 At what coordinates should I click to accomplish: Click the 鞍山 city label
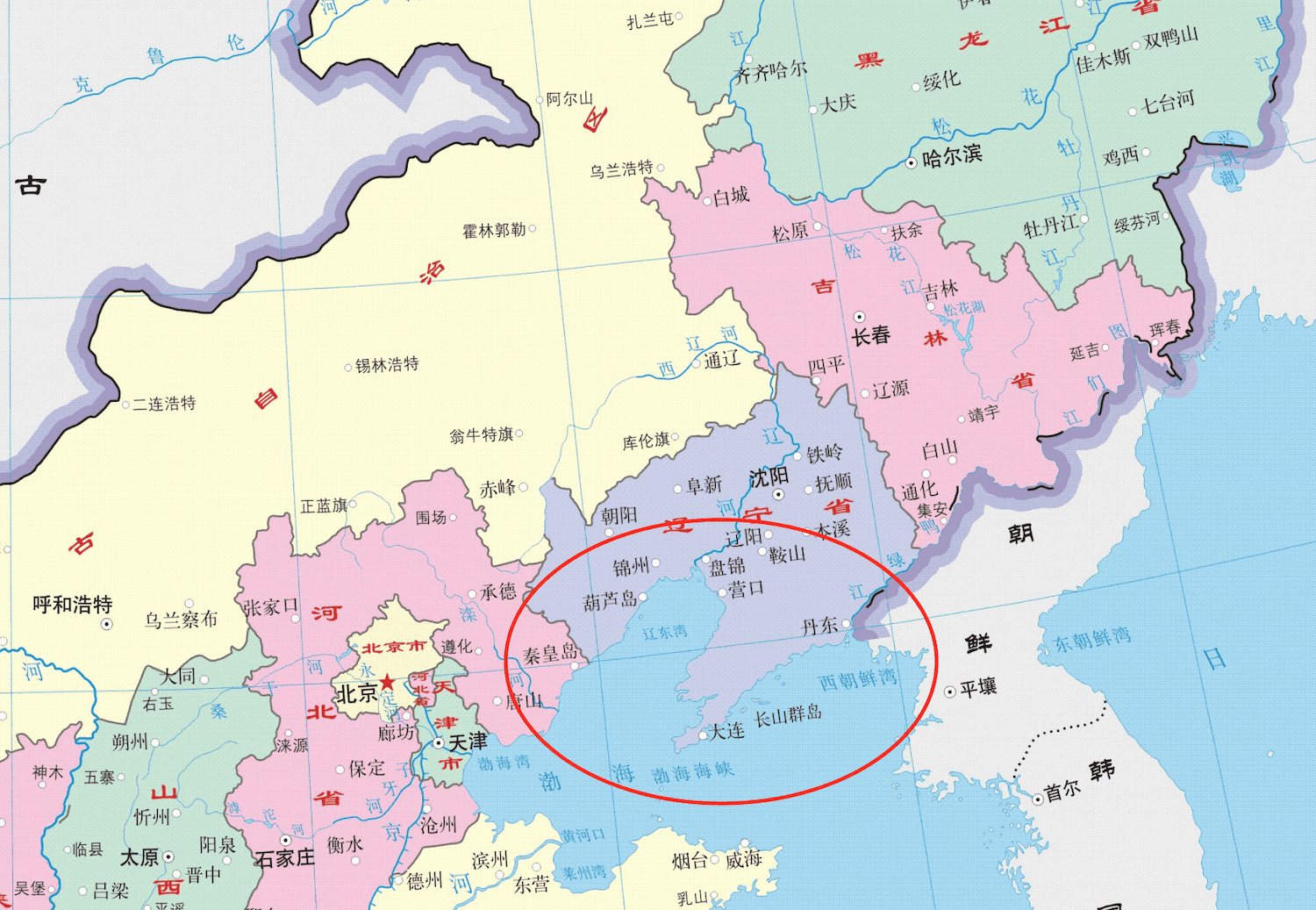tap(787, 555)
